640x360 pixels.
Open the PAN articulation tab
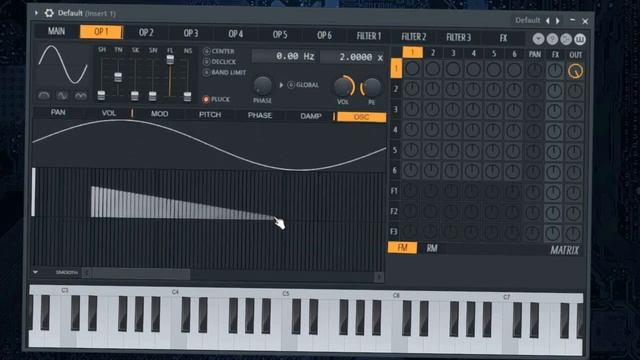pos(58,112)
